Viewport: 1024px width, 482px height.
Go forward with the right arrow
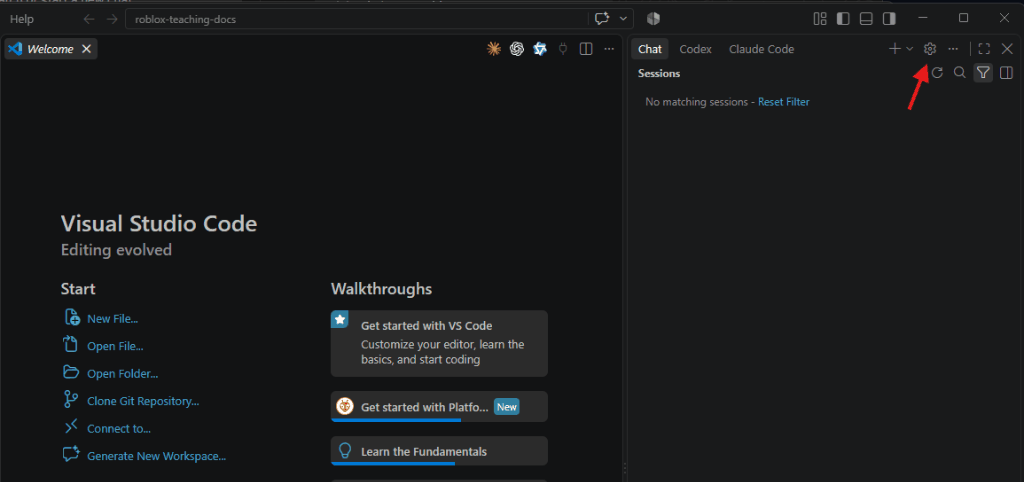[x=112, y=19]
